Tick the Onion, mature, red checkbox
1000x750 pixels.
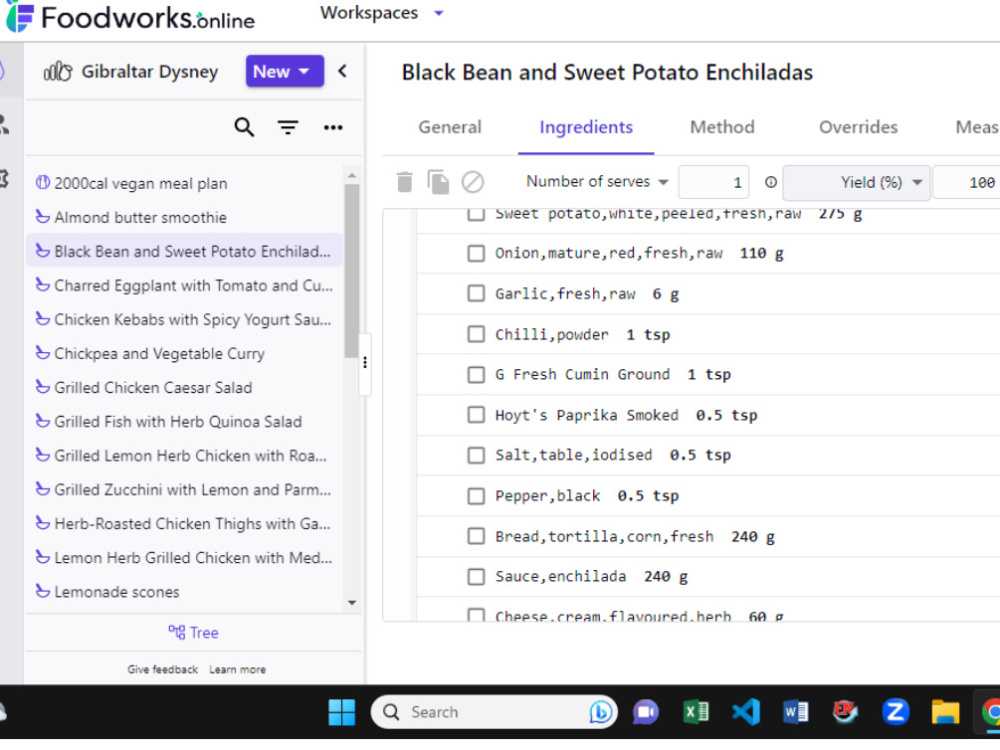click(x=476, y=253)
